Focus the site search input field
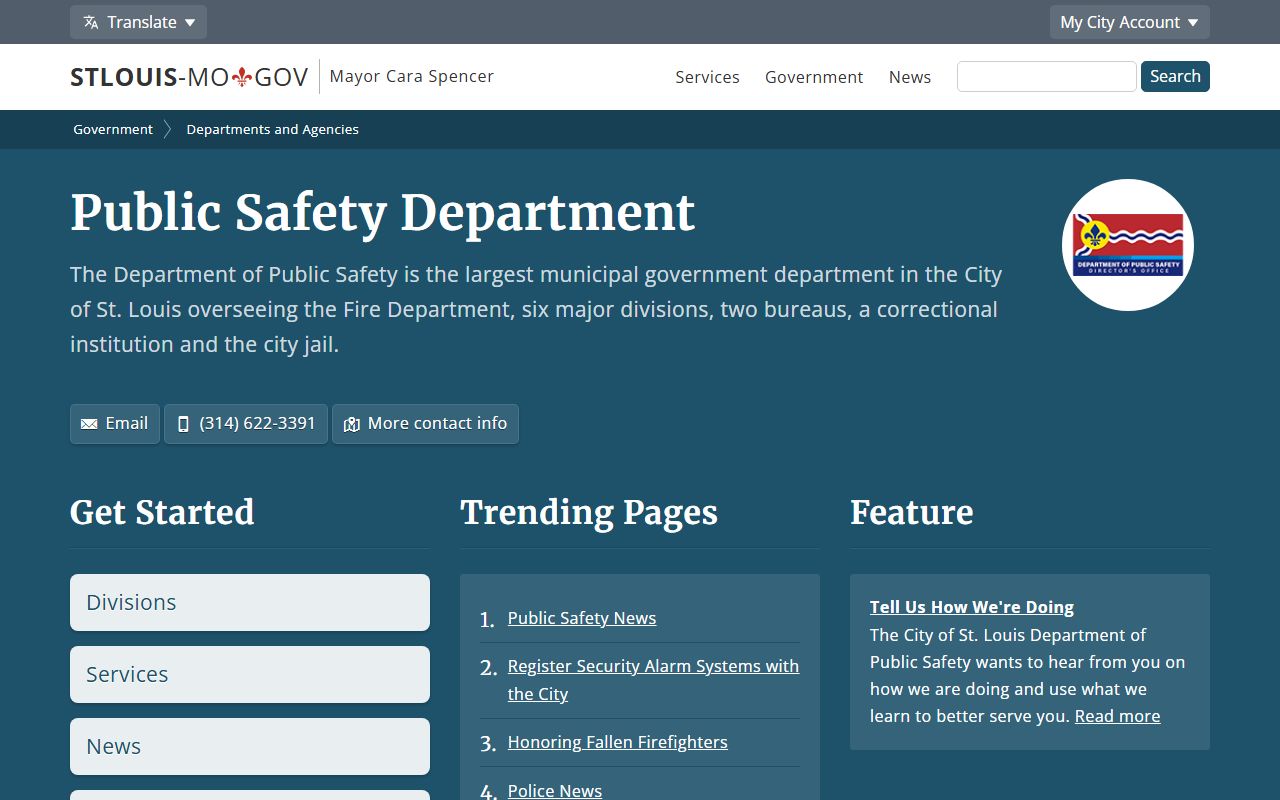This screenshot has height=800, width=1280. point(1046,76)
